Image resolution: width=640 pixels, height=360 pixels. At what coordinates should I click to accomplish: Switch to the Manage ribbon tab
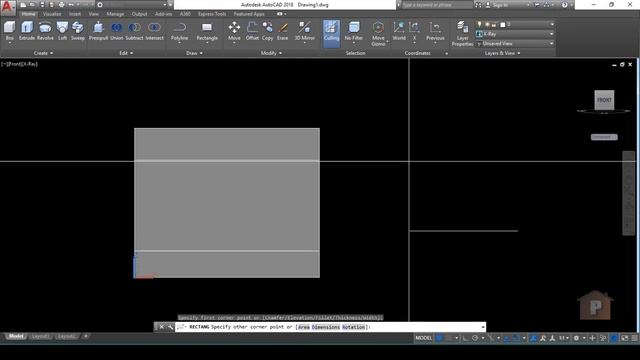(x=115, y=14)
